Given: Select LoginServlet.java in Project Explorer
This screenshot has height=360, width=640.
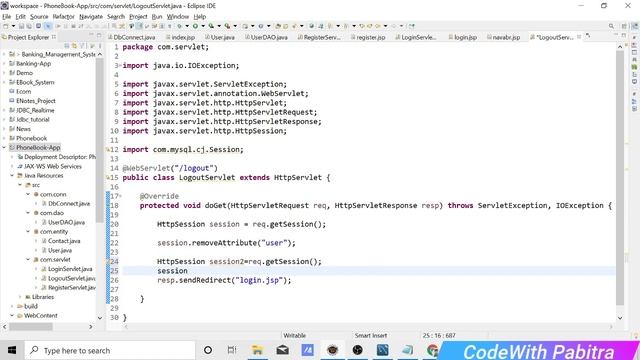Looking at the screenshot, I should click(x=70, y=269).
